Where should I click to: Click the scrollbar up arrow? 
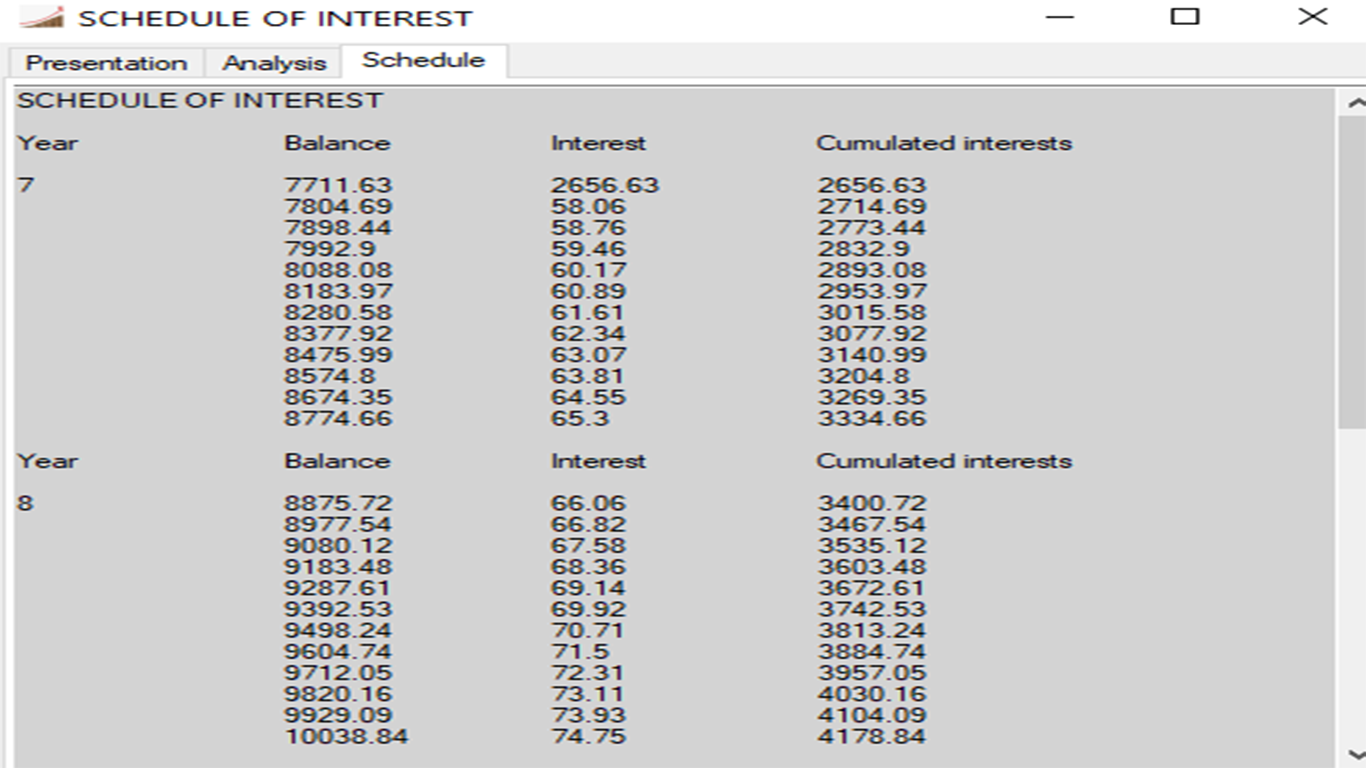coord(1355,102)
